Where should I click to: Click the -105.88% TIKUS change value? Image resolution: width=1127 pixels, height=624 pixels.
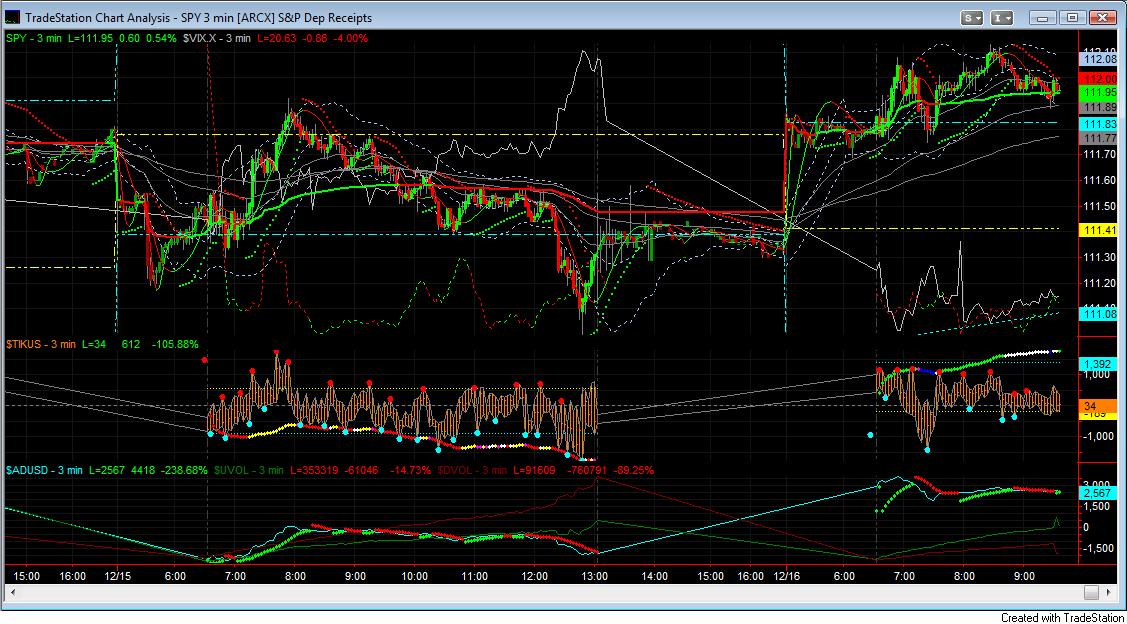(175, 344)
